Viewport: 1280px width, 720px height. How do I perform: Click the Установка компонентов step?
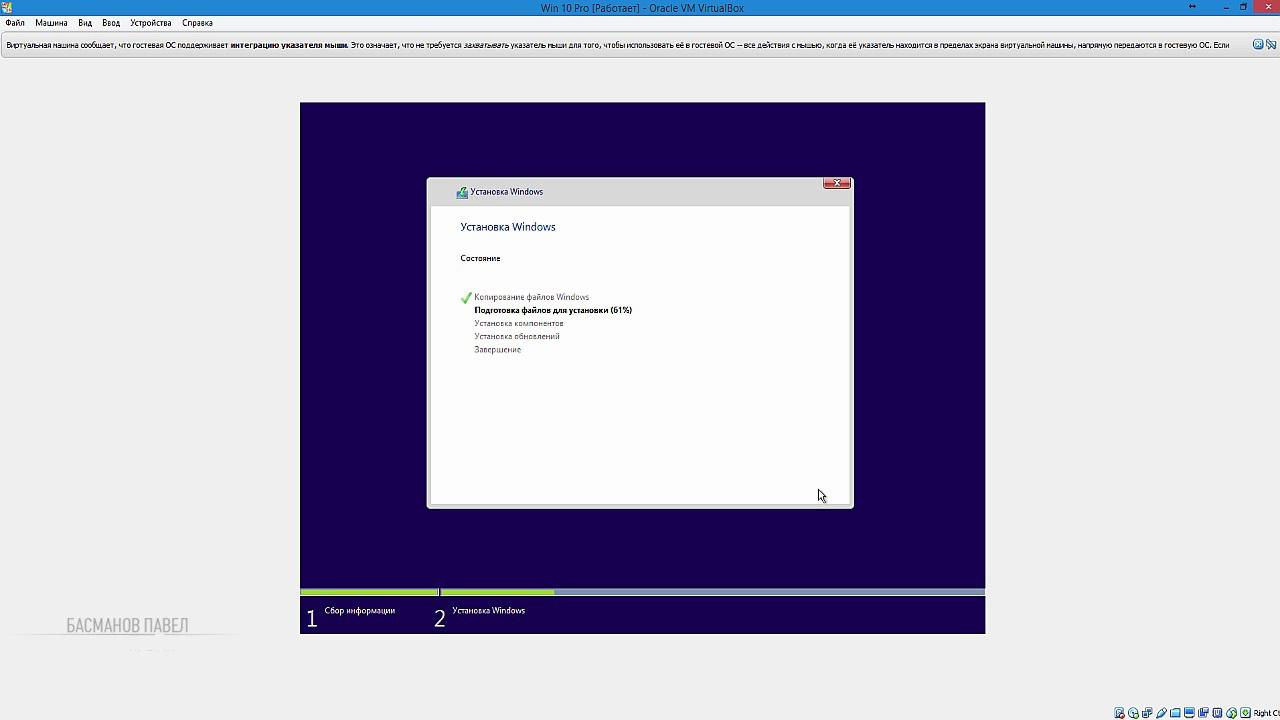point(519,323)
